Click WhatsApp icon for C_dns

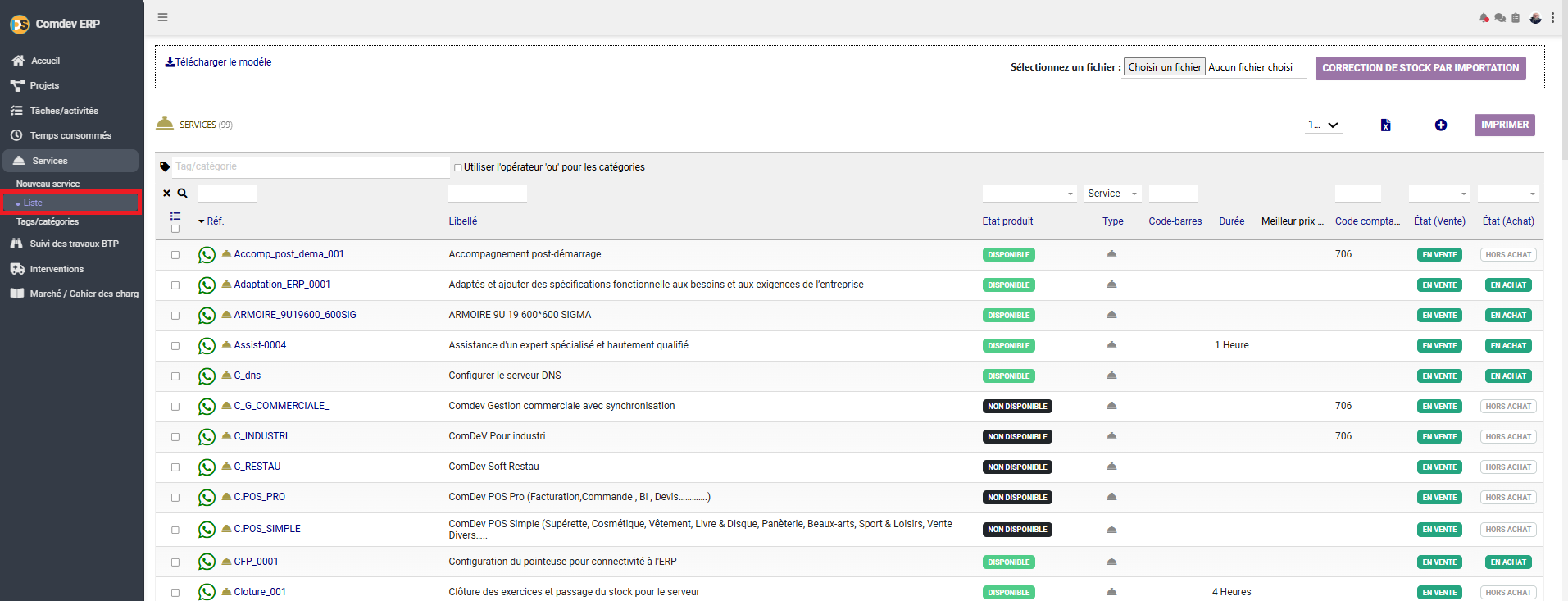coord(207,376)
